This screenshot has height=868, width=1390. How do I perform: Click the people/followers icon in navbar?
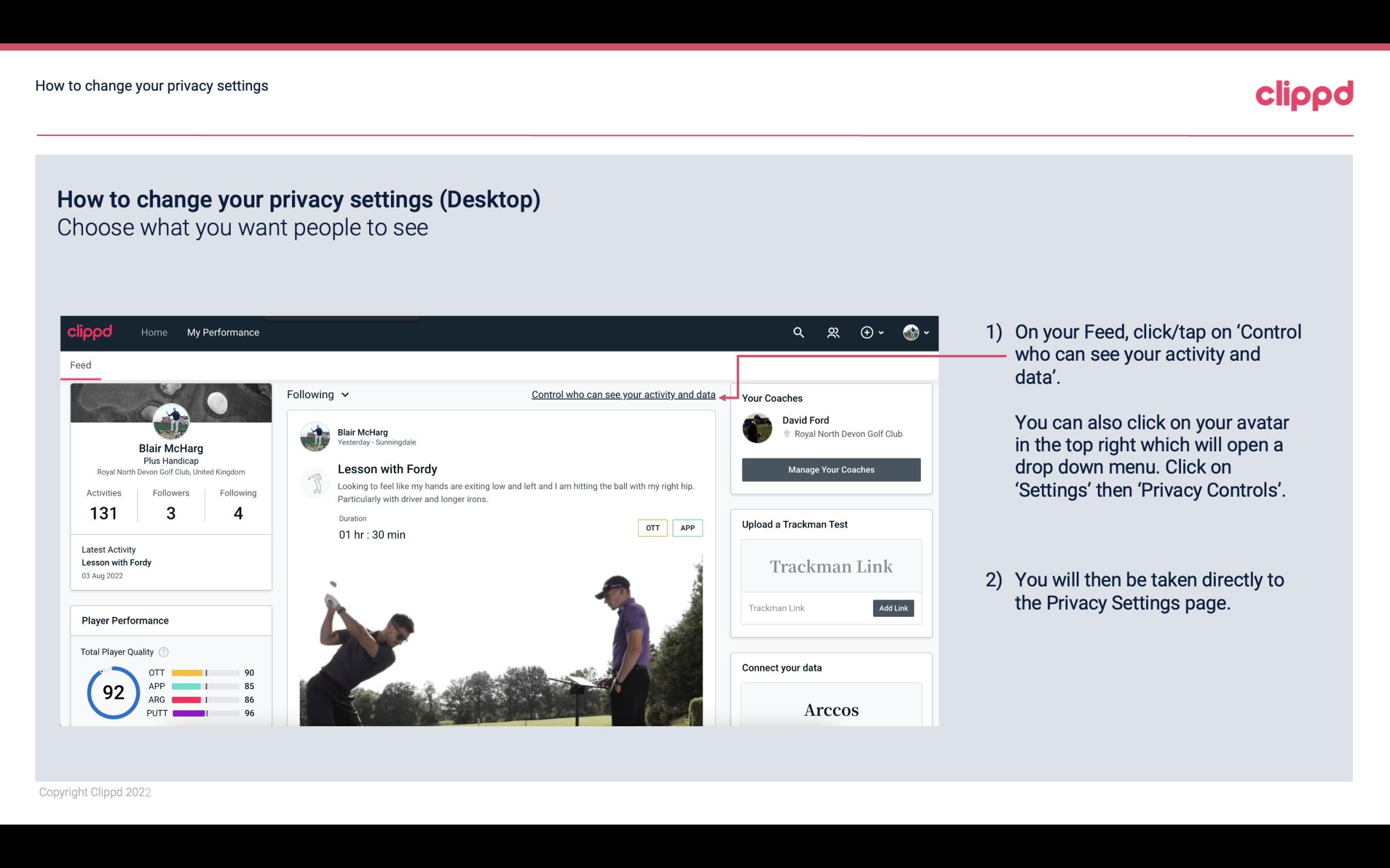pyautogui.click(x=832, y=332)
